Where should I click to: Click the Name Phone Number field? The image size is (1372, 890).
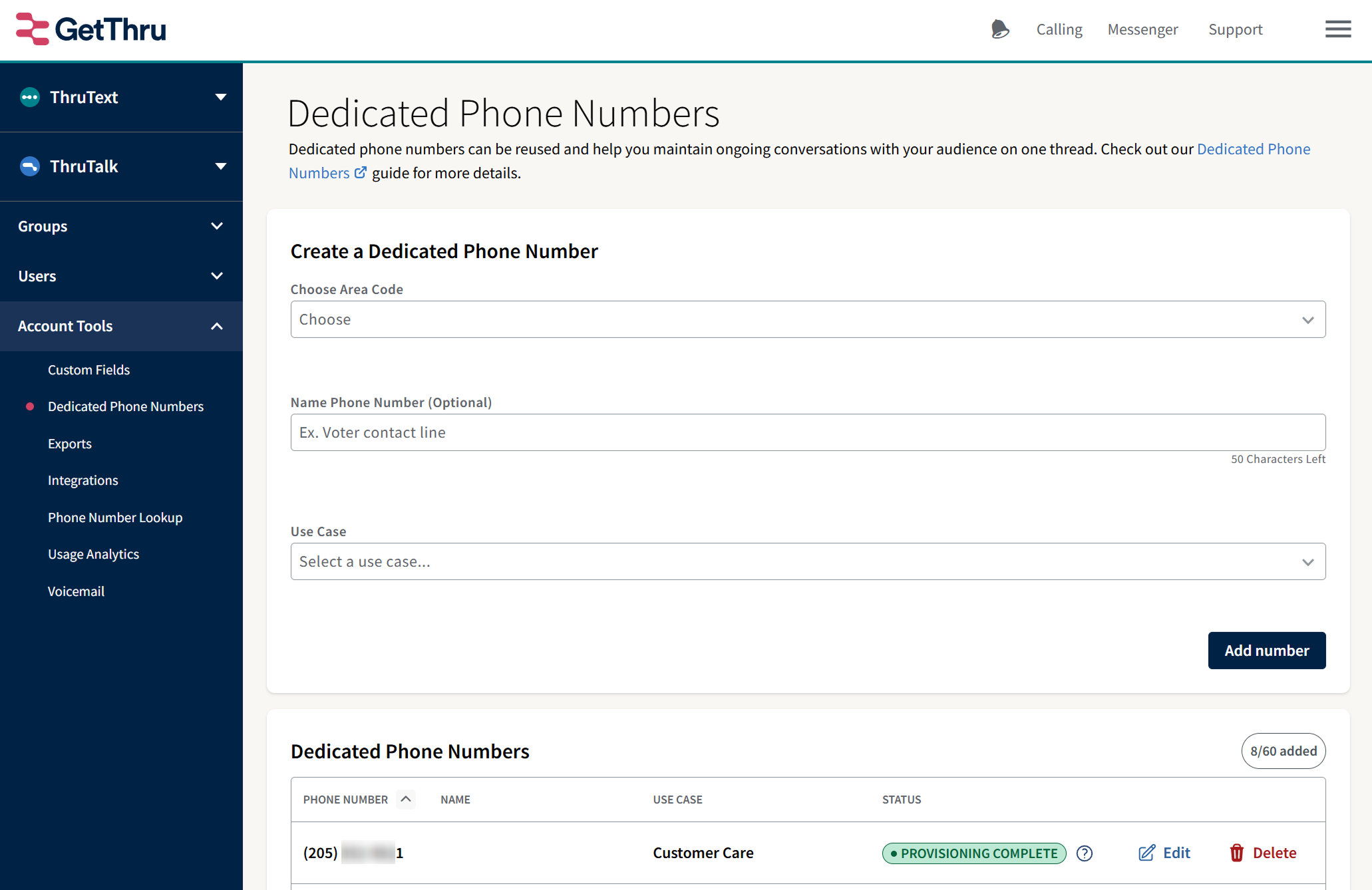(808, 432)
